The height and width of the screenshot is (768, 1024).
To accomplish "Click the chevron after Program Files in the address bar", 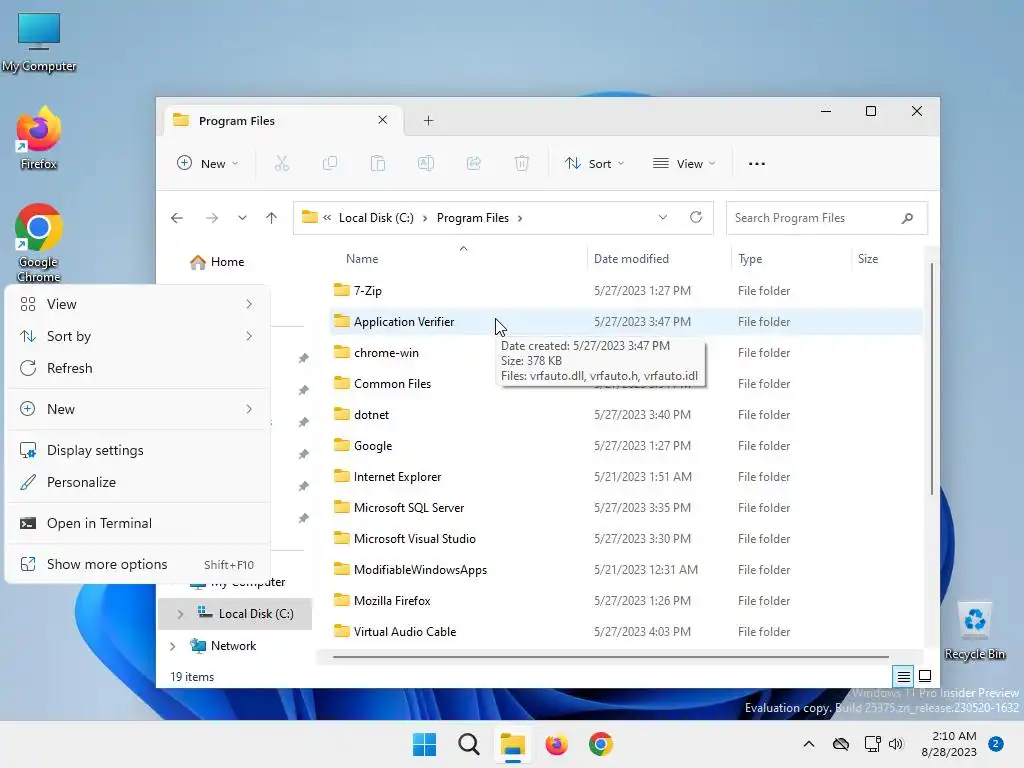I will (520, 218).
